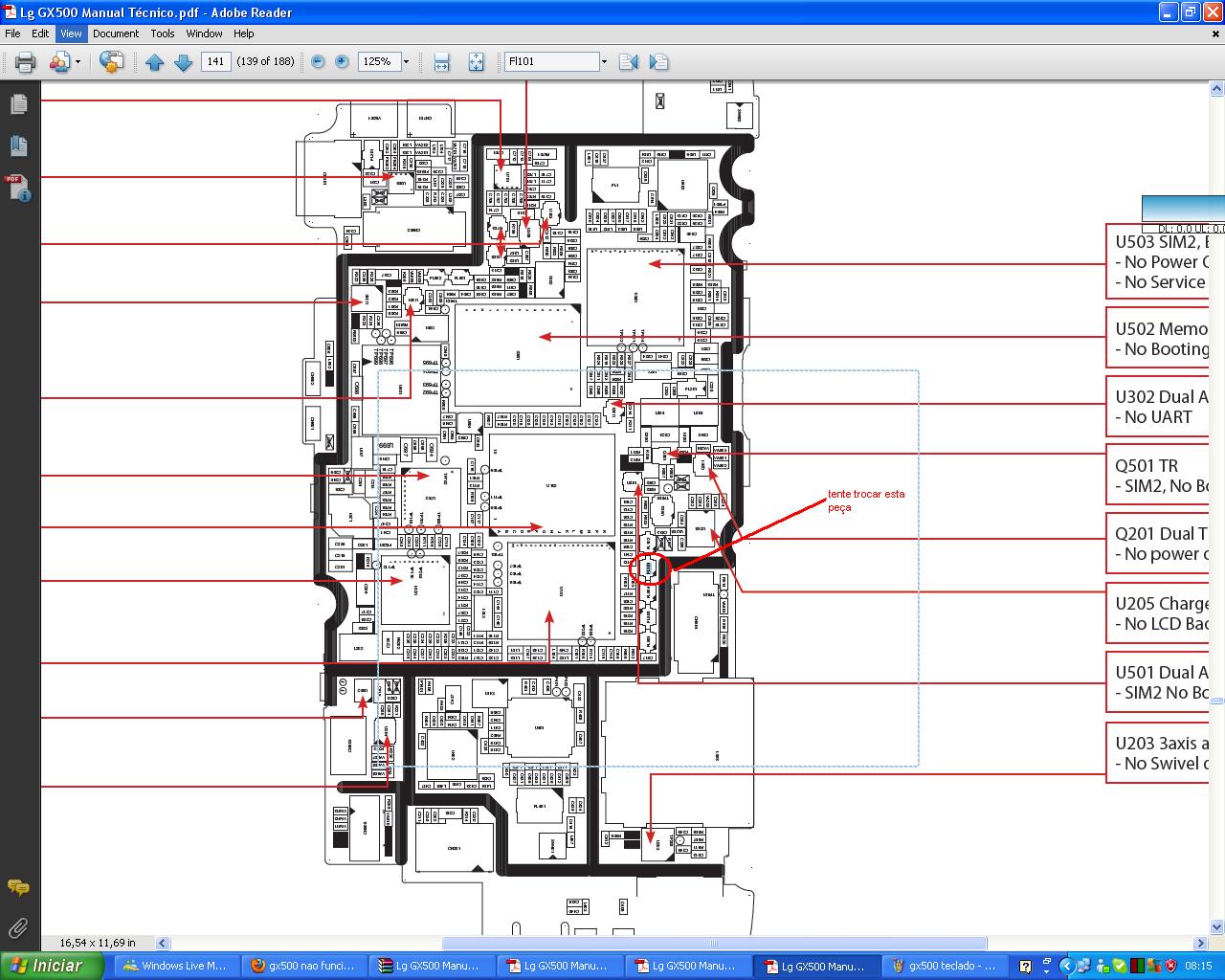Viewport: 1225px width, 980px height.
Task: Open the View menu
Action: coord(71,33)
